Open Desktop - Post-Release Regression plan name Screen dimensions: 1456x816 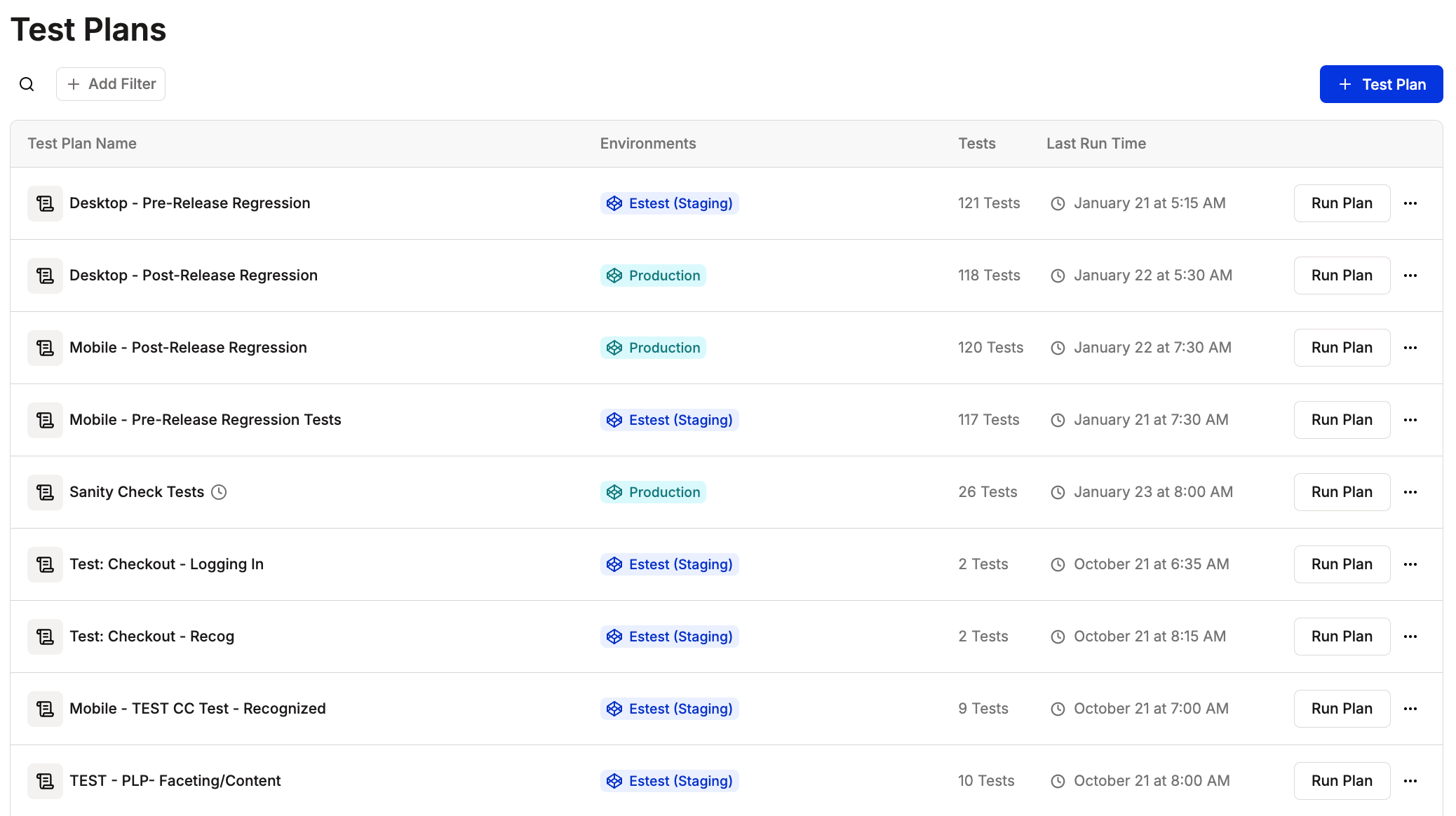click(x=194, y=276)
